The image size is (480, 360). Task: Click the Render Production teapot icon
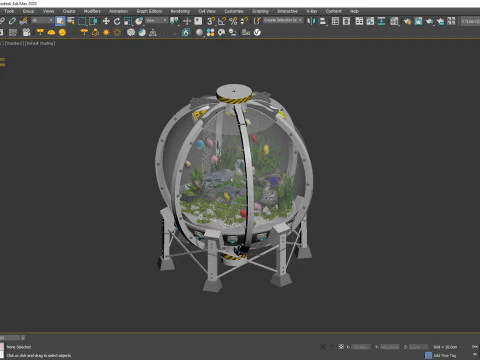[x=429, y=21]
